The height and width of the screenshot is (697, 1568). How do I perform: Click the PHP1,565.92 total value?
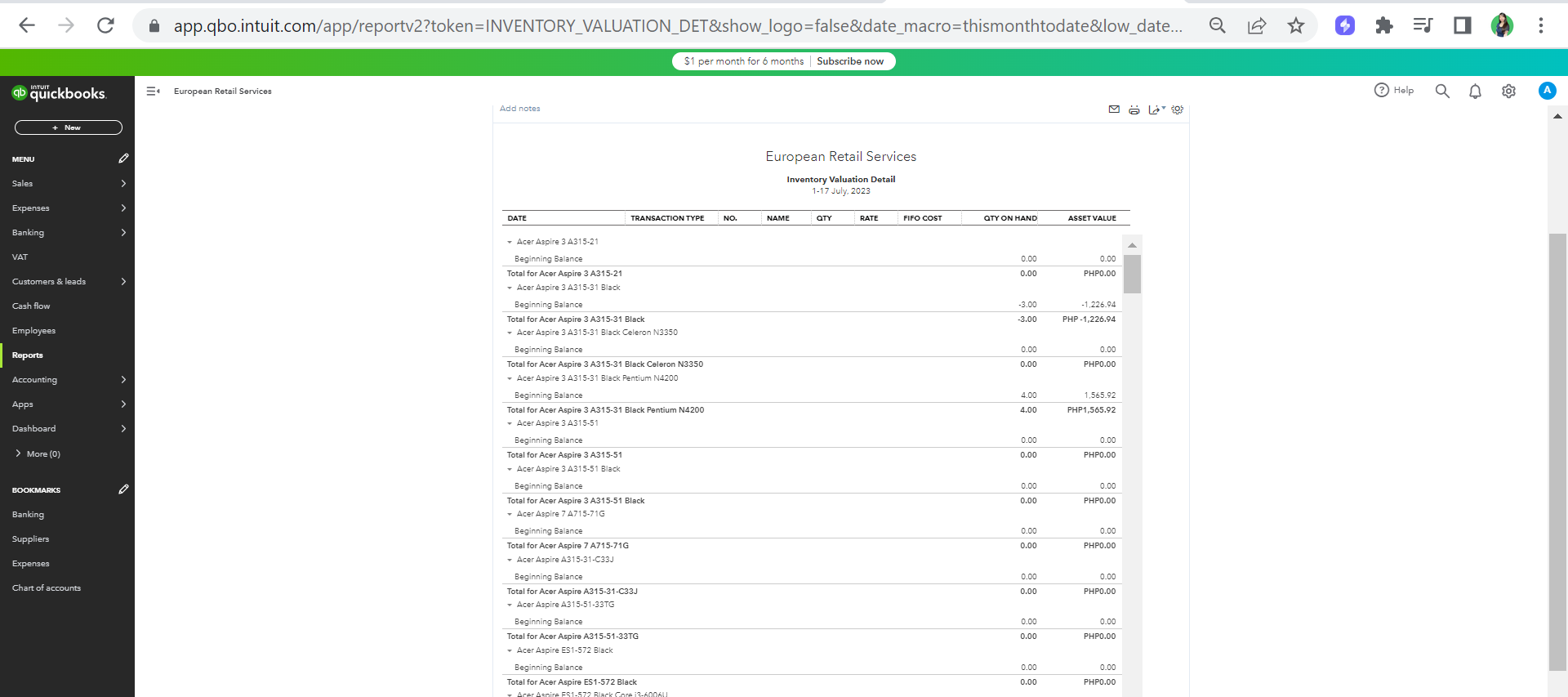(1091, 410)
